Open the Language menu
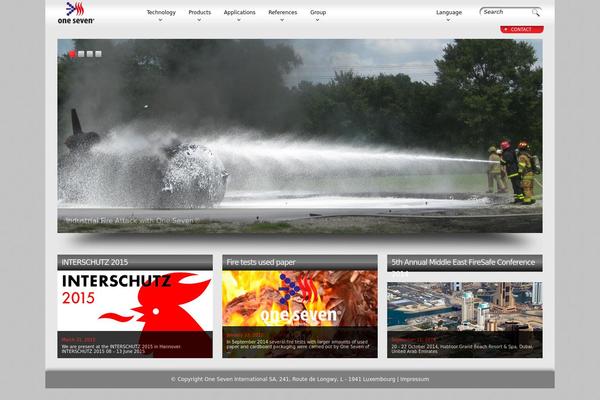The height and width of the screenshot is (400, 600). 449,12
